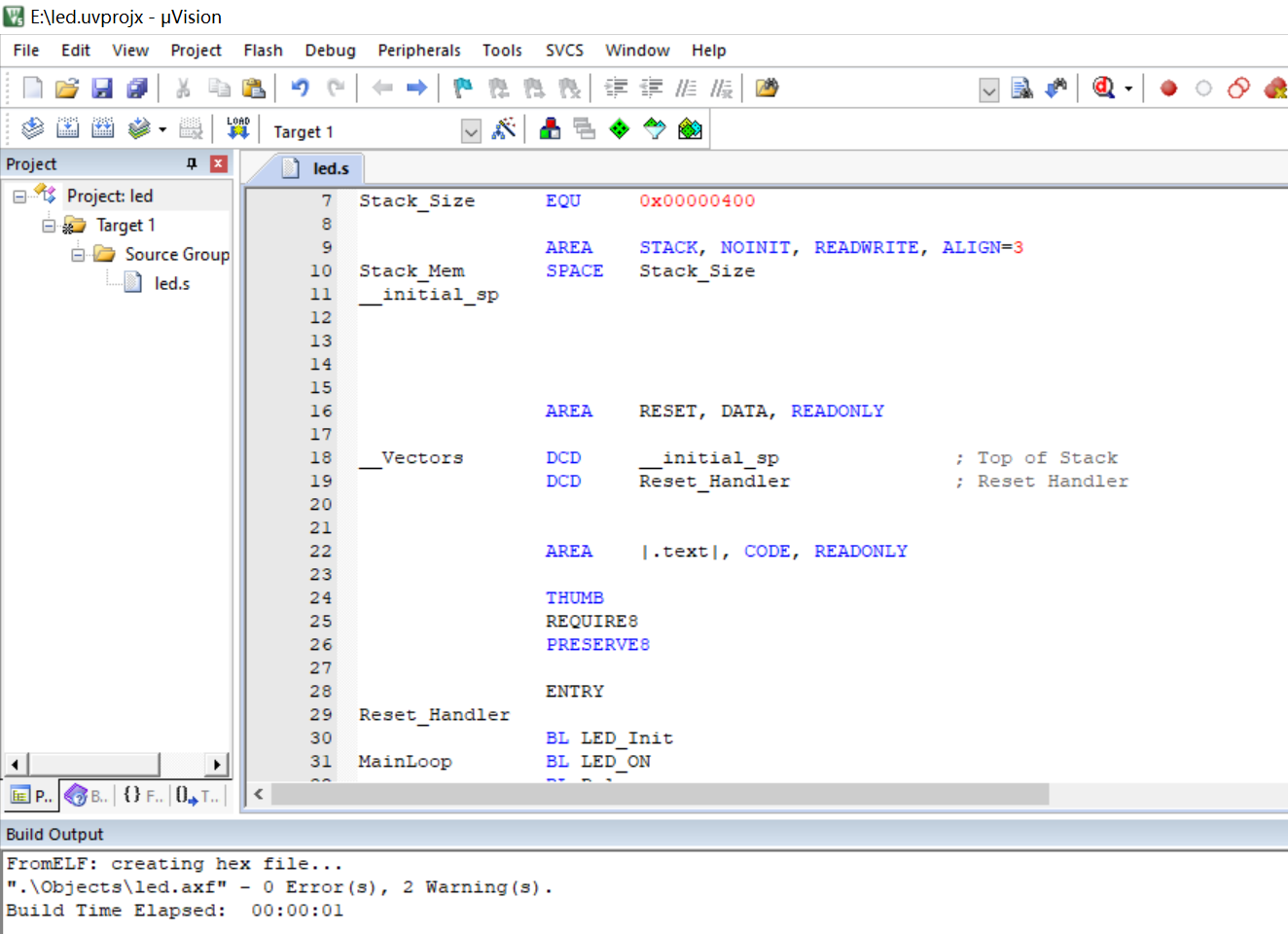Image resolution: width=1288 pixels, height=934 pixels.
Task: Enable or disable breakpoint hollow circle icon
Action: [x=1203, y=89]
